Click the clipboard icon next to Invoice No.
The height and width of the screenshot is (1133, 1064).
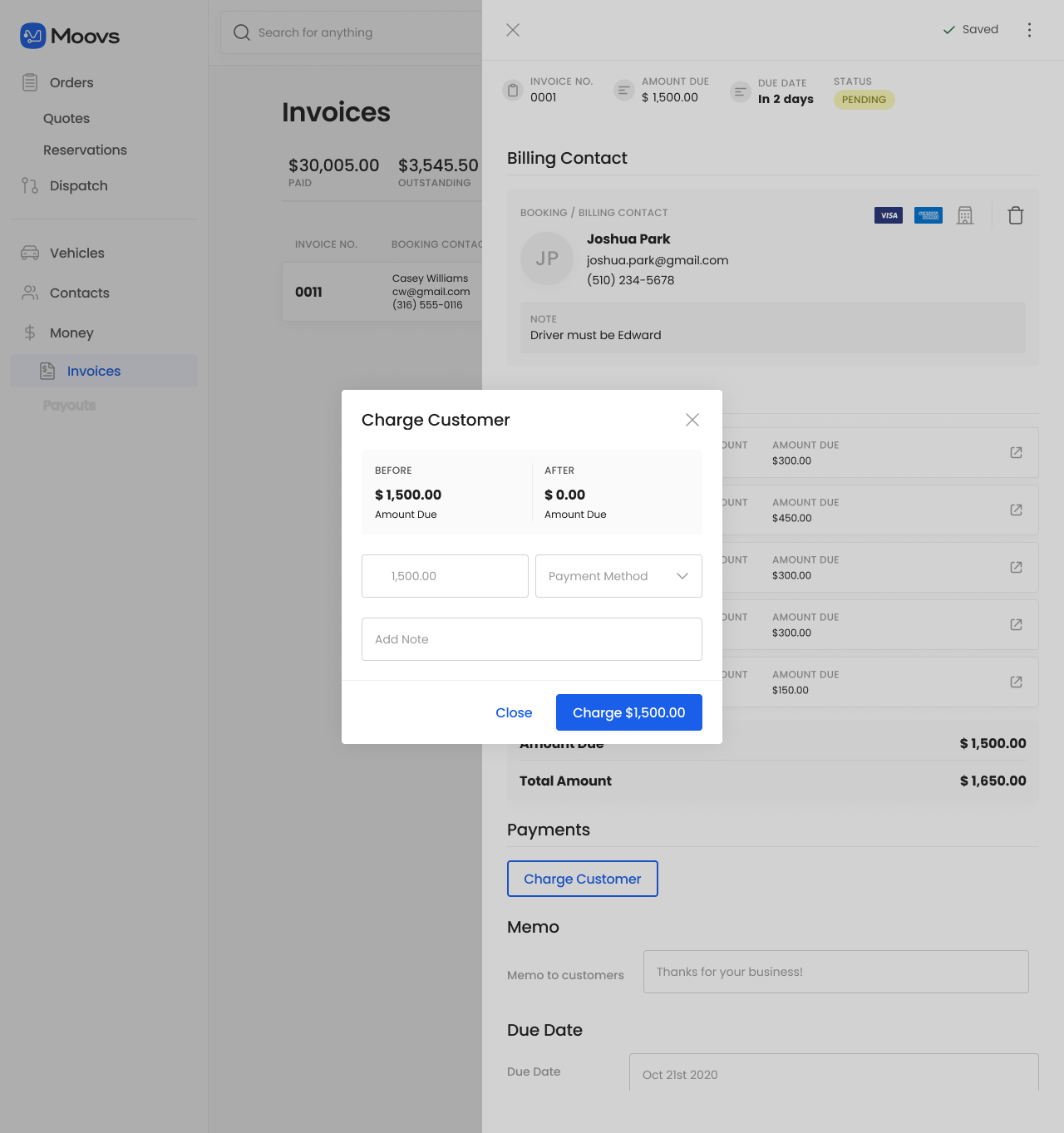(513, 90)
